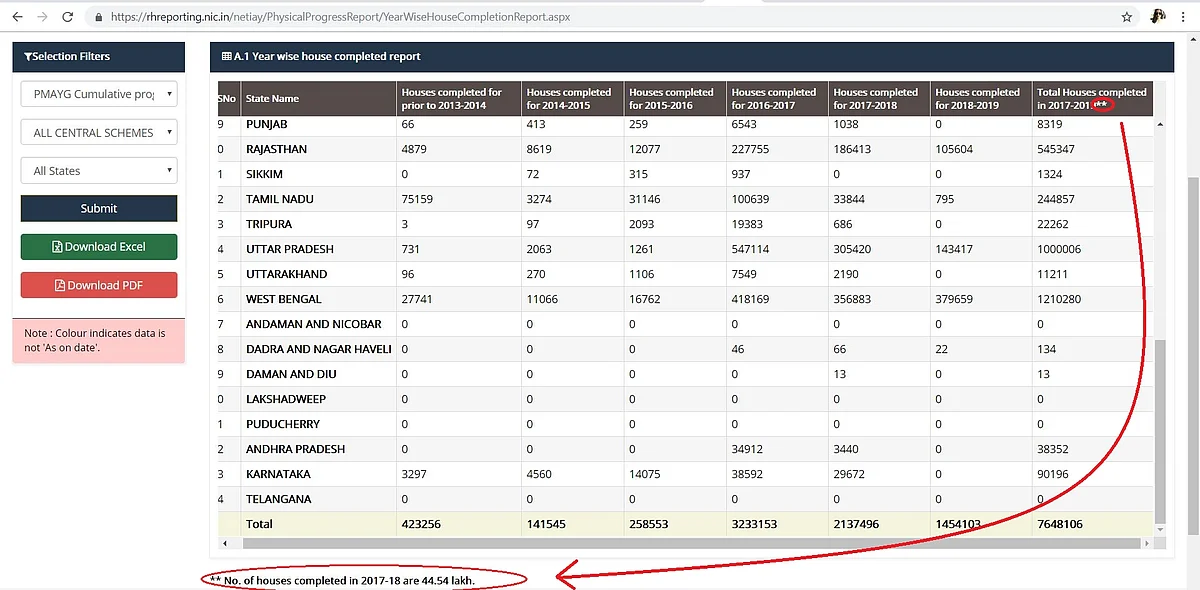The width and height of the screenshot is (1200, 590).
Task: Select the UTTAR PRADESH row name
Action: (290, 249)
